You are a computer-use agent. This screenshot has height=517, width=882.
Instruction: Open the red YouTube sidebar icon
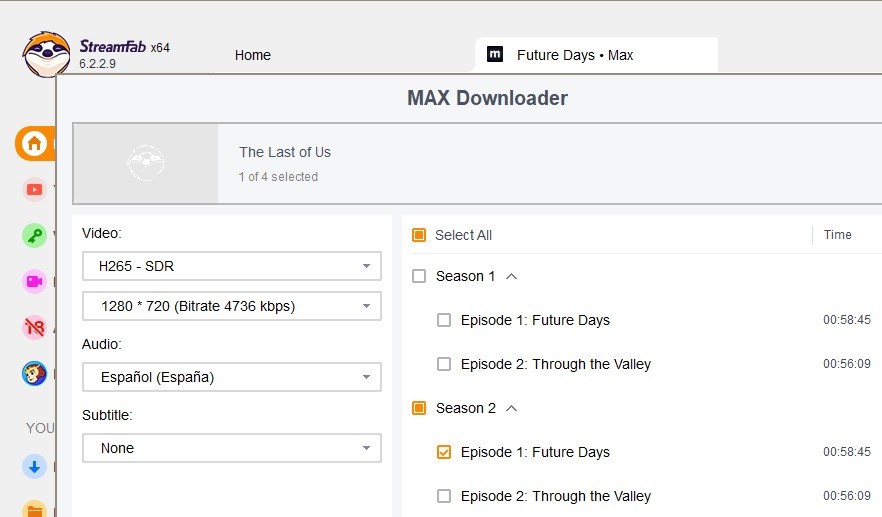point(34,190)
